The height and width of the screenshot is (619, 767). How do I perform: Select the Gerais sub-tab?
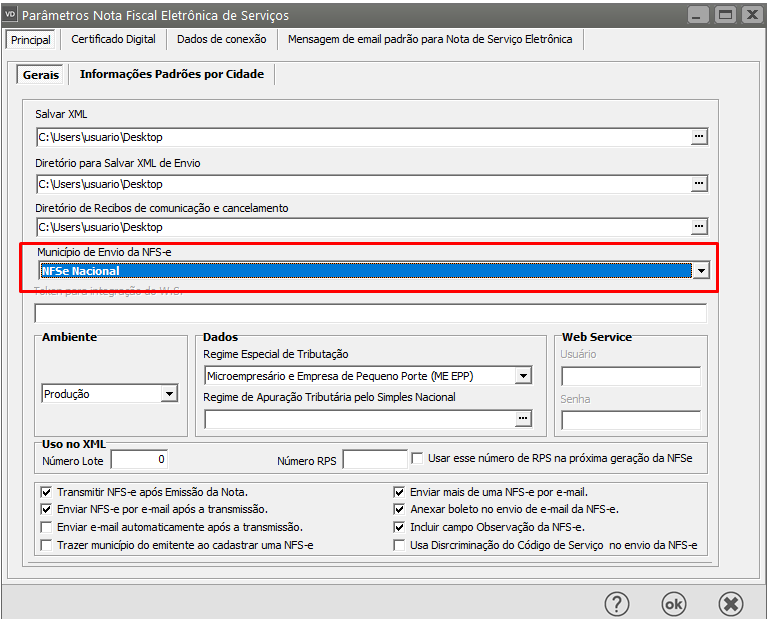point(41,75)
